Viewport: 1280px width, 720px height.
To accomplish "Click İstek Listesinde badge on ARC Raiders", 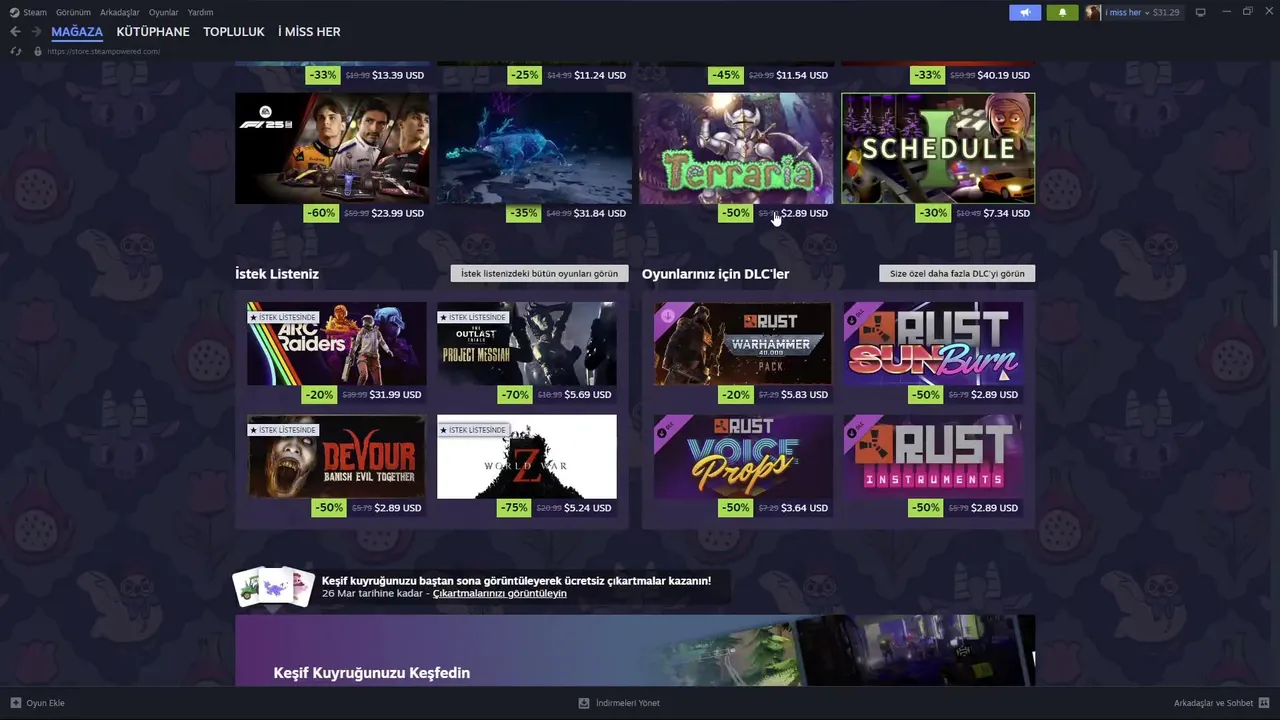I will (283, 317).
